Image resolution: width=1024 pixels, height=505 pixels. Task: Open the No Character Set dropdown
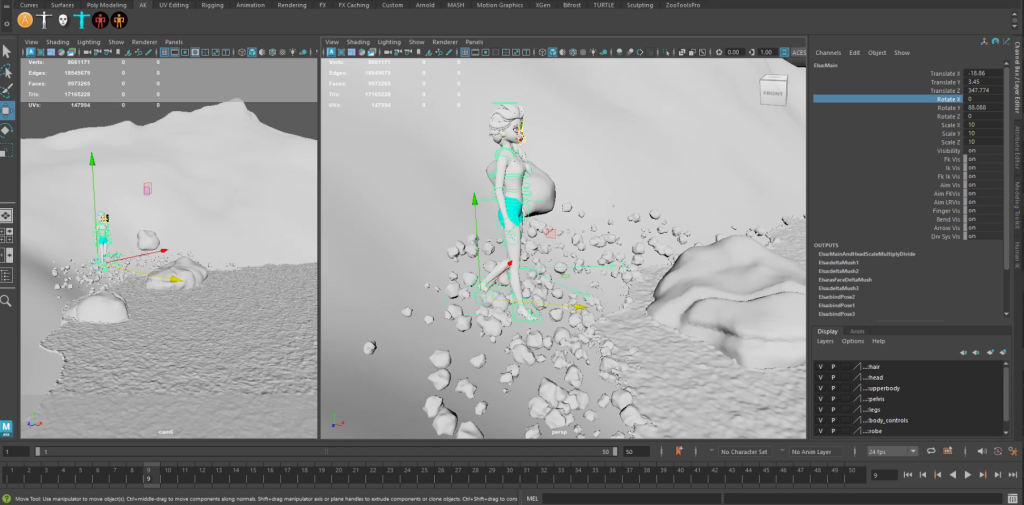click(x=744, y=452)
